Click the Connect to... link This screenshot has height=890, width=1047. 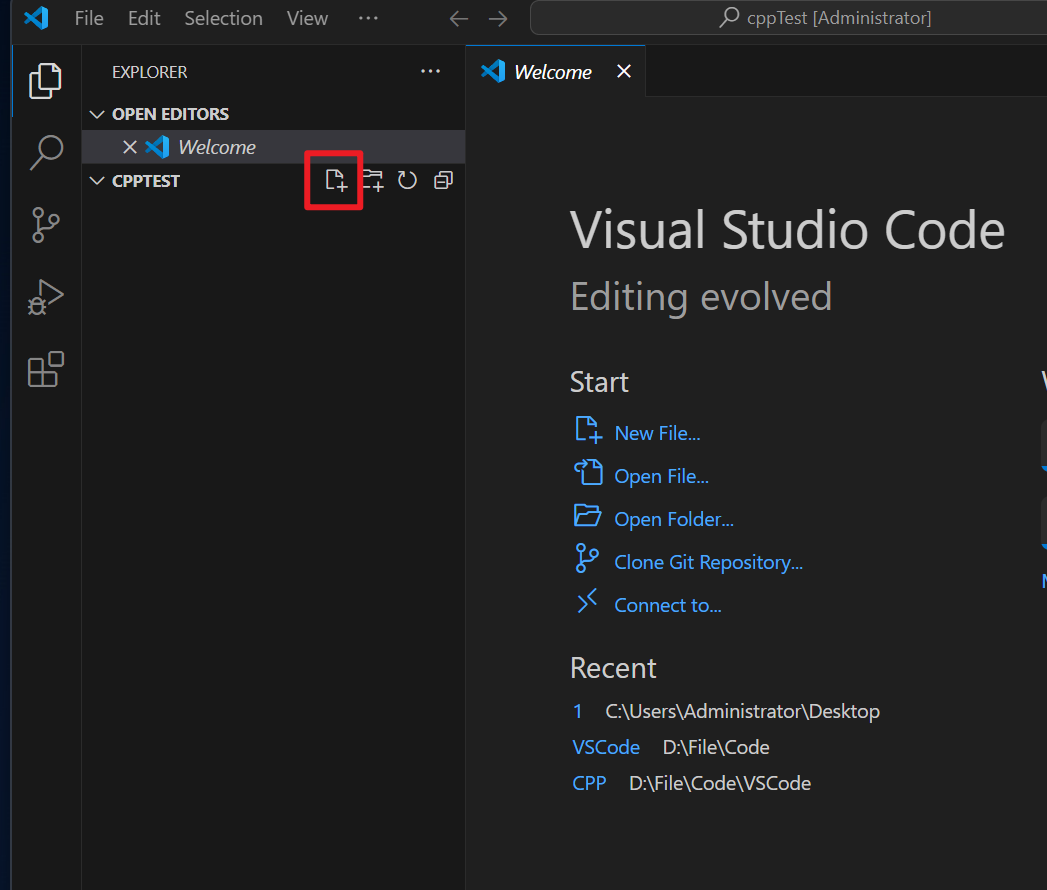[668, 605]
